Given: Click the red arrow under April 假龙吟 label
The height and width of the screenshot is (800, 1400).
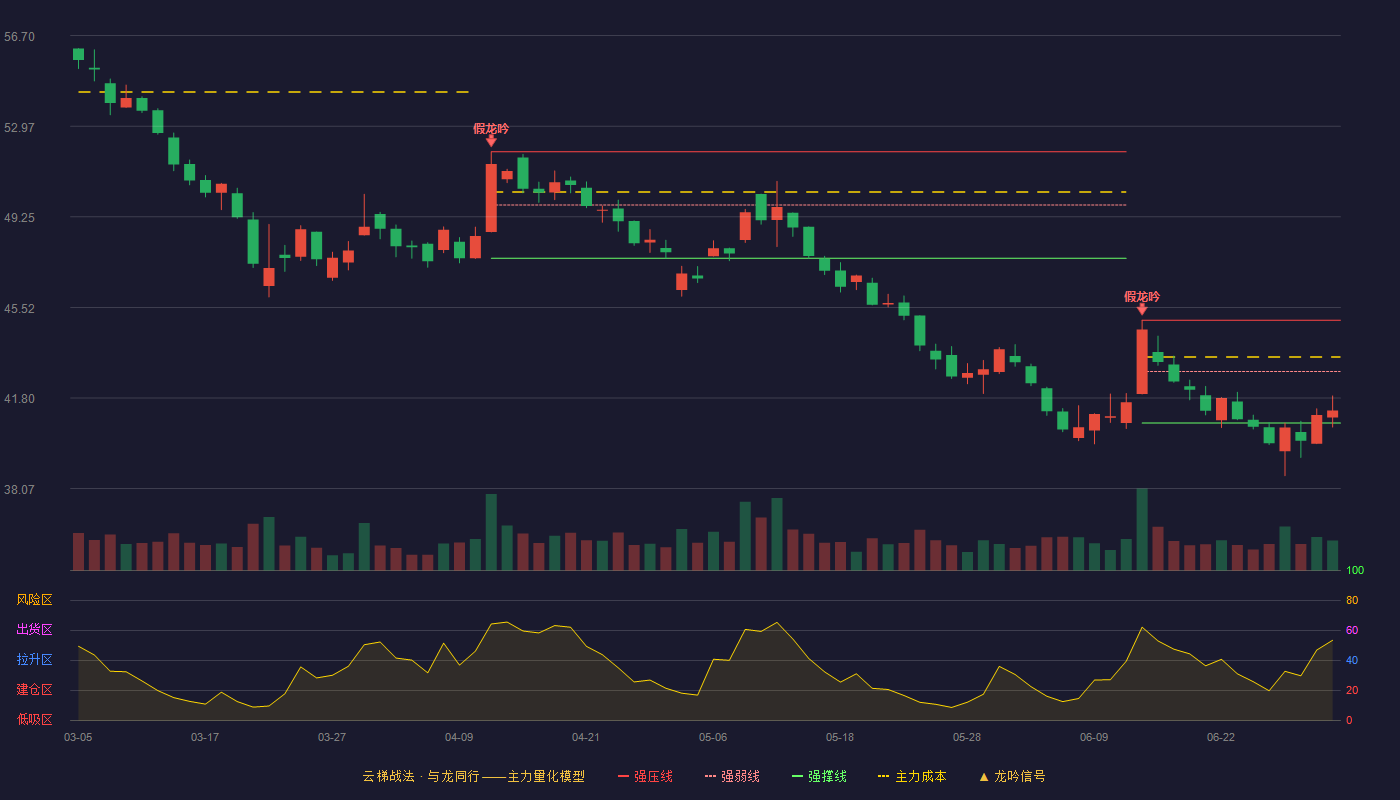Looking at the screenshot, I should click(x=491, y=142).
